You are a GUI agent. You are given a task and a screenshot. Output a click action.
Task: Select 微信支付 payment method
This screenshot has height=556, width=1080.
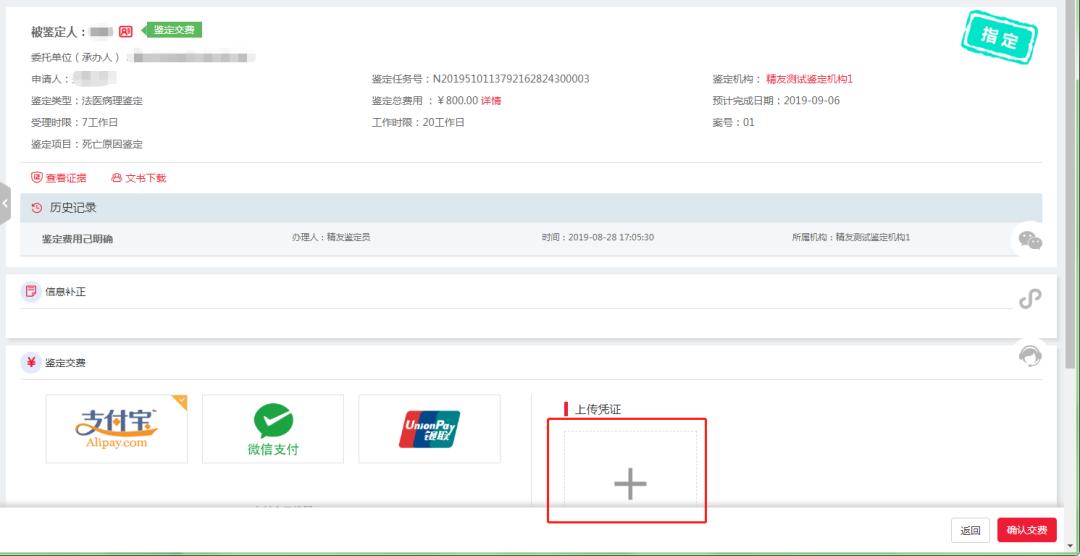pyautogui.click(x=273, y=429)
